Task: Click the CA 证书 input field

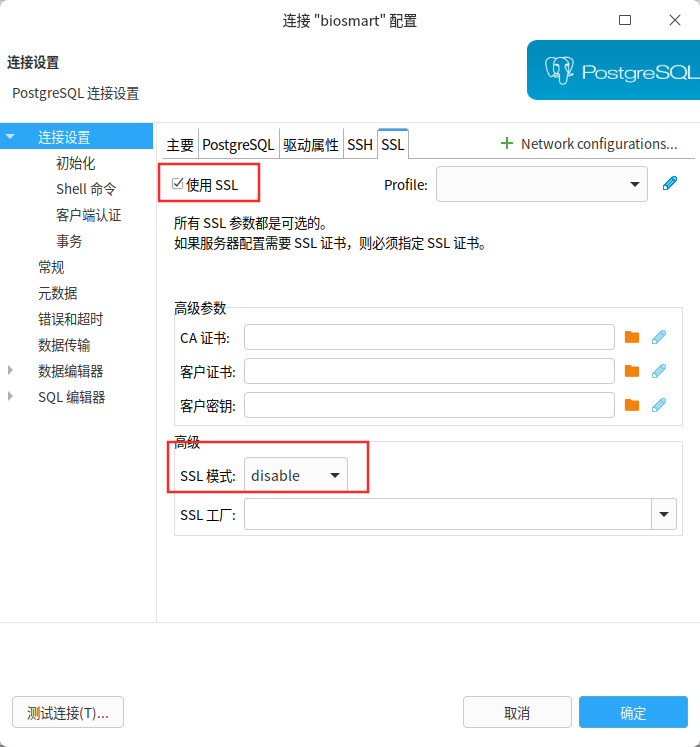Action: (x=429, y=337)
